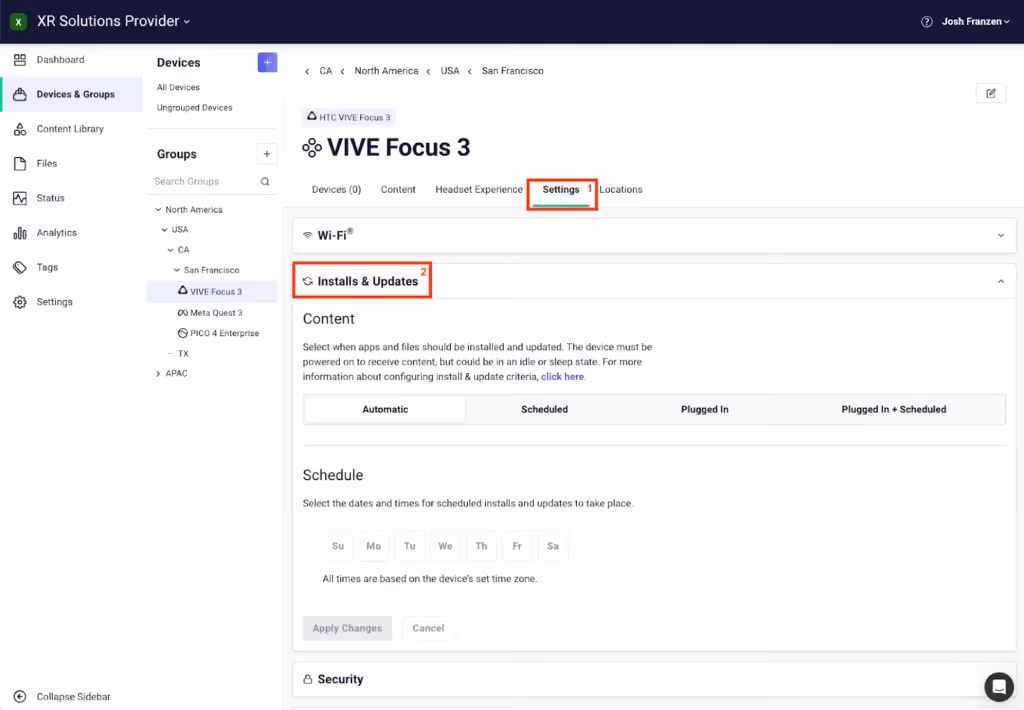Add a new group with plus button
This screenshot has height=710, width=1024.
click(x=266, y=154)
